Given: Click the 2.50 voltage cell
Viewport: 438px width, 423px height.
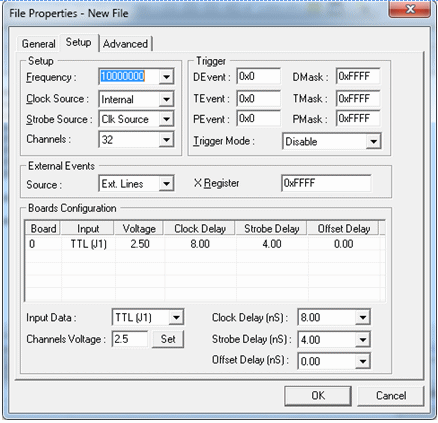Looking at the screenshot, I should [140, 244].
